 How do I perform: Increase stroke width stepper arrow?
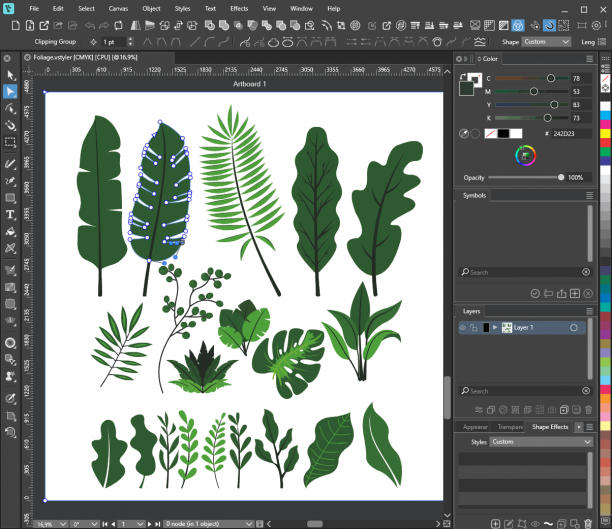(130, 39)
